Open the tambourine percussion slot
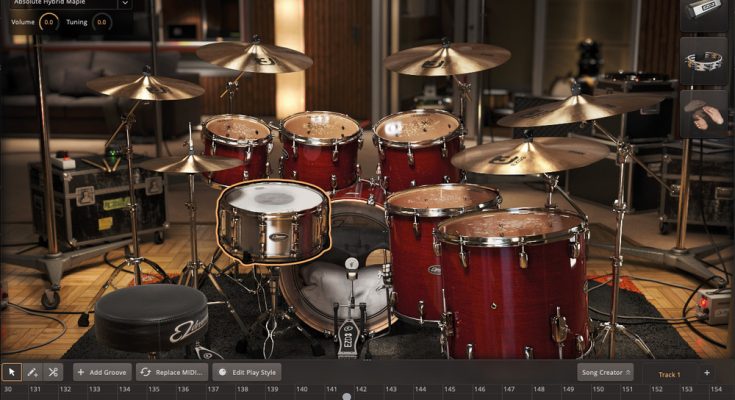The height and width of the screenshot is (400, 735). (x=703, y=61)
